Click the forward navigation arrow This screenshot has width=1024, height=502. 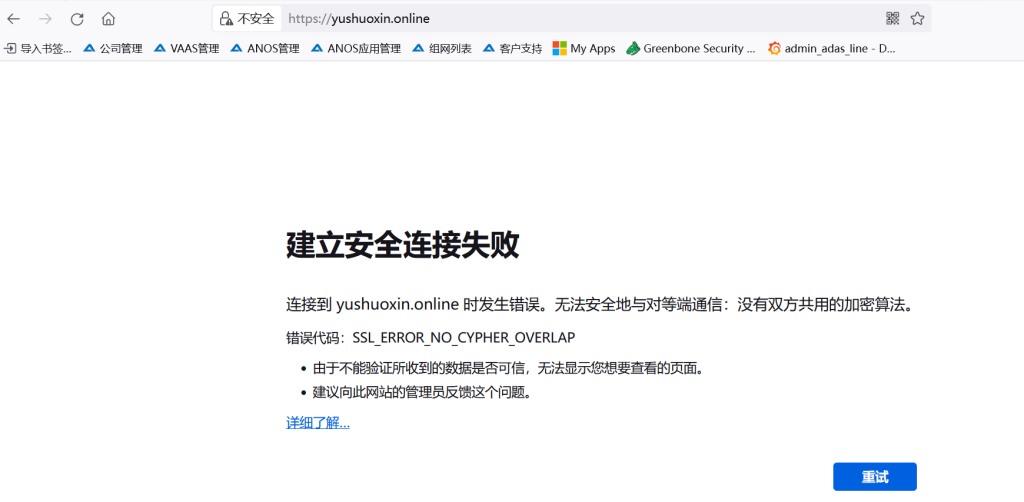click(x=45, y=19)
